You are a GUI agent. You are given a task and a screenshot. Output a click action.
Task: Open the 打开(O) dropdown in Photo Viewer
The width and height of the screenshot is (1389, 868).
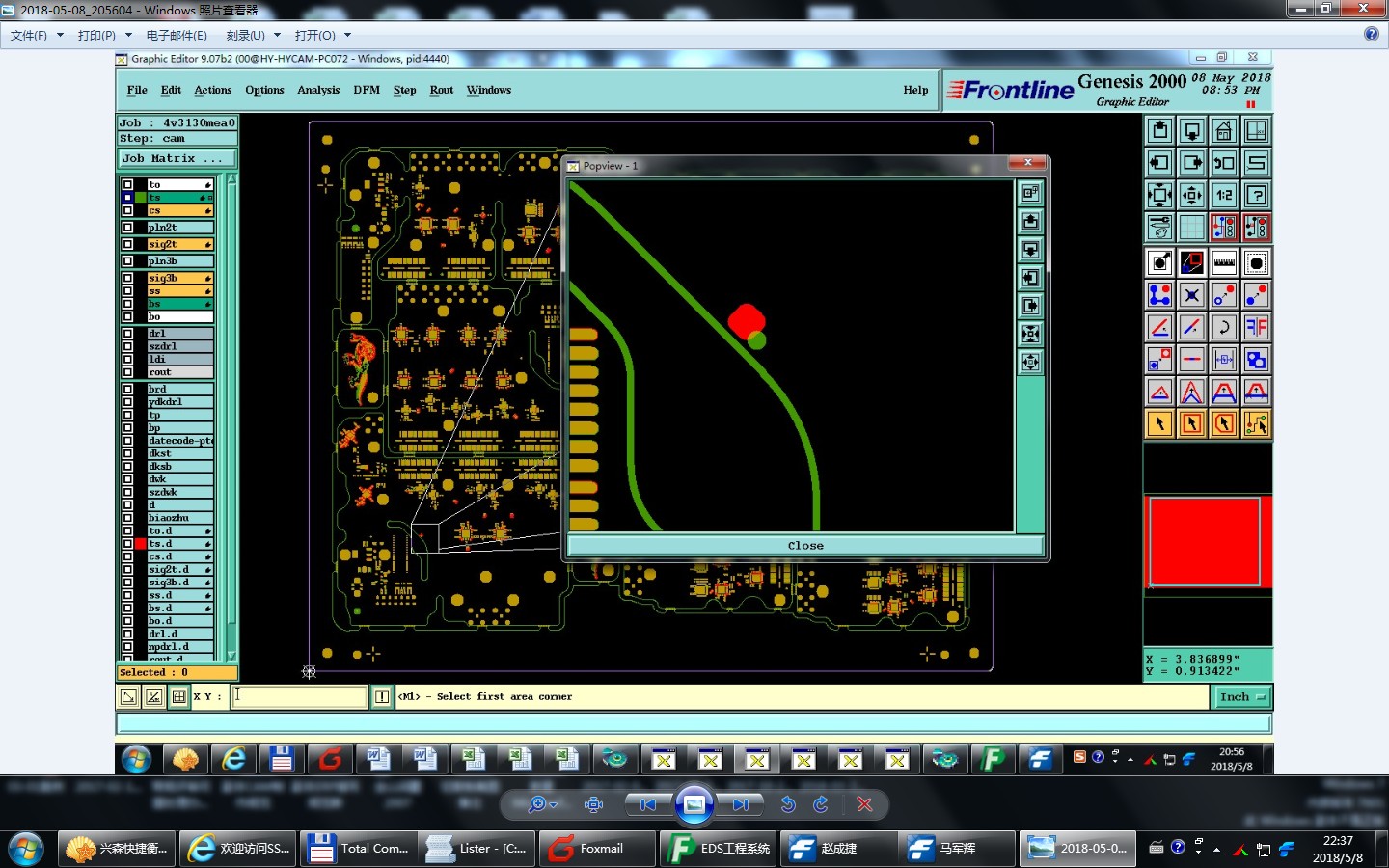tap(322, 35)
